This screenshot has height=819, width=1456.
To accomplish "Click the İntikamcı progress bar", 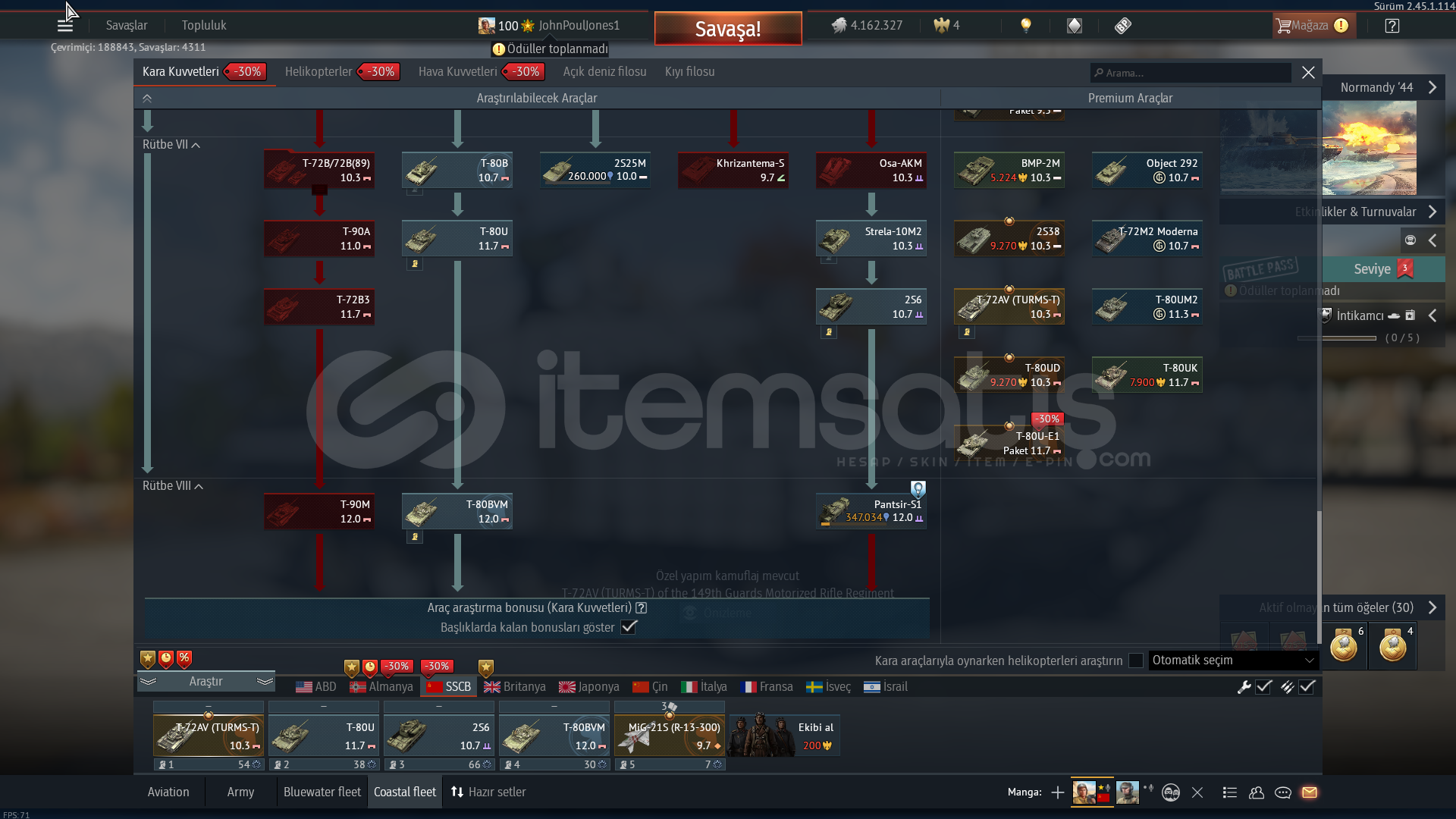I will tap(1336, 338).
